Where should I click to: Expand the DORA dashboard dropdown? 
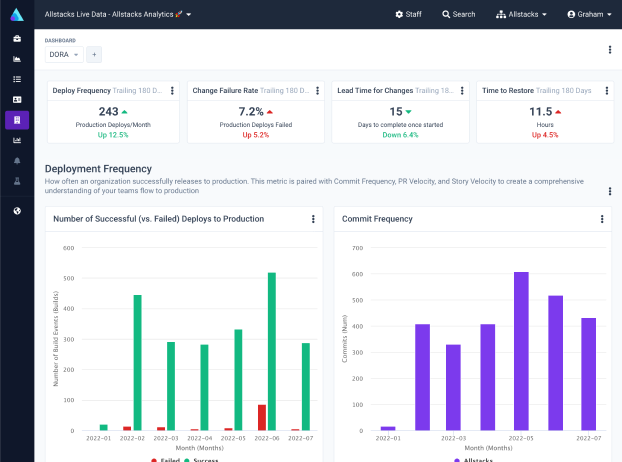(x=64, y=55)
